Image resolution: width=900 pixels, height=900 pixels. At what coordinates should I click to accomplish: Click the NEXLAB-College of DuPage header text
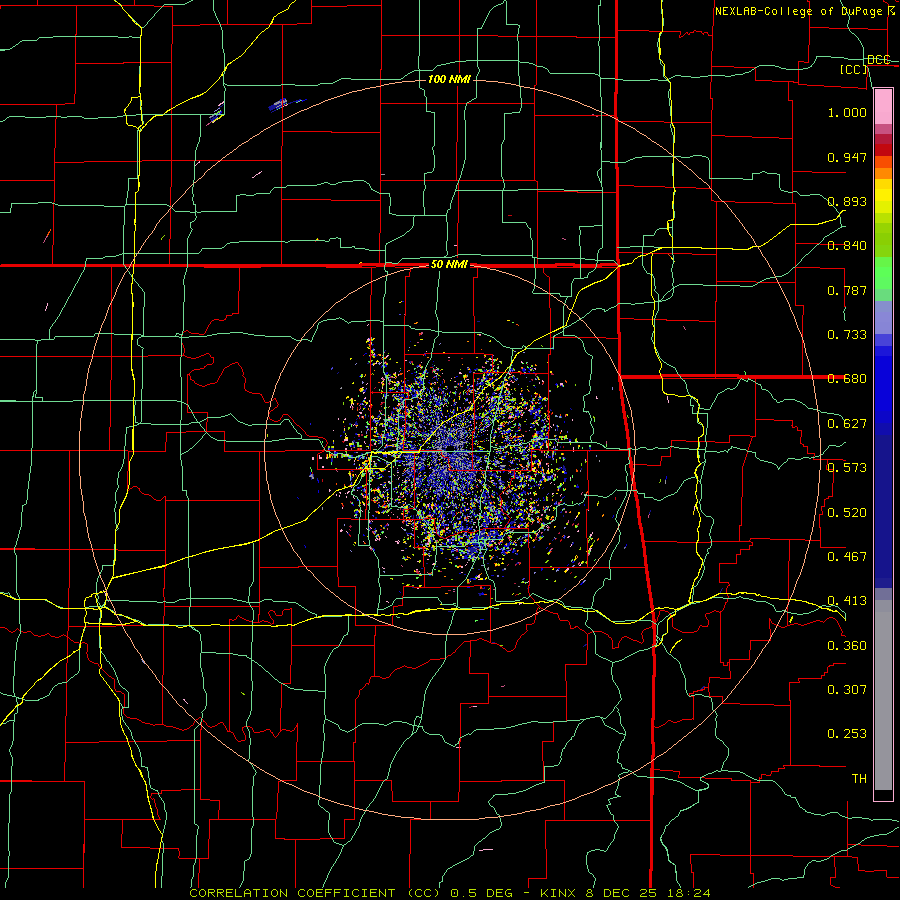click(798, 11)
